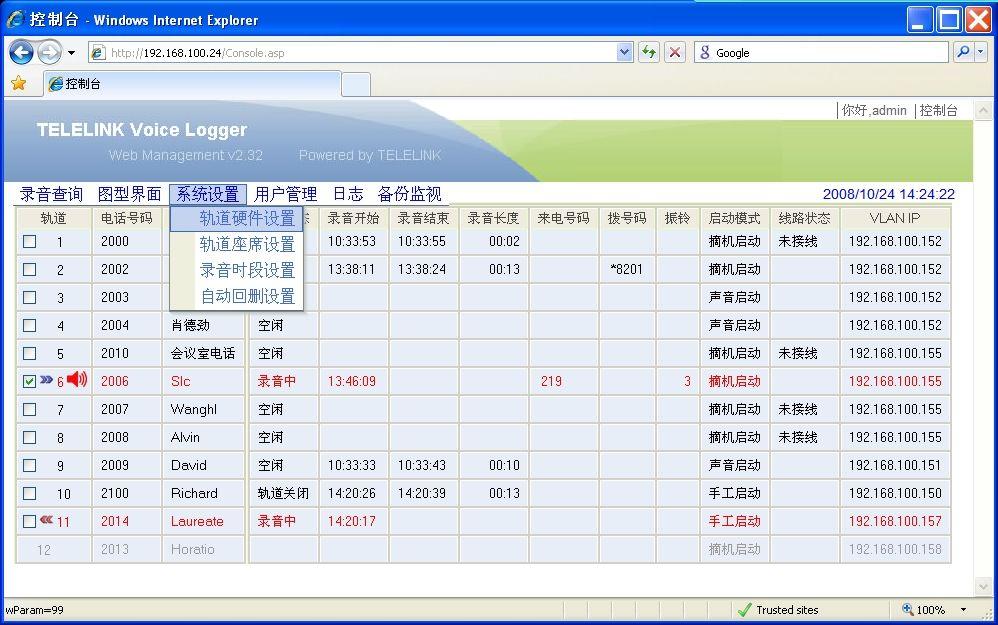Click the red arrows icon in row 11
This screenshot has width=998, height=625.
[x=46, y=520]
